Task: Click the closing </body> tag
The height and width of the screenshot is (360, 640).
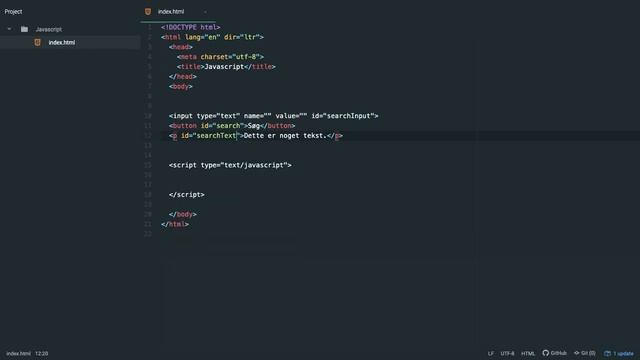Action: (x=183, y=214)
